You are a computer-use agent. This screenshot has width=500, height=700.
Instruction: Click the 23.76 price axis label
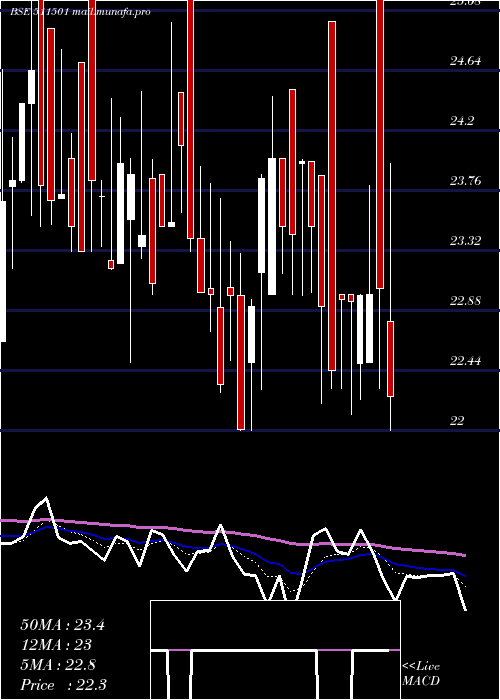coord(466,181)
